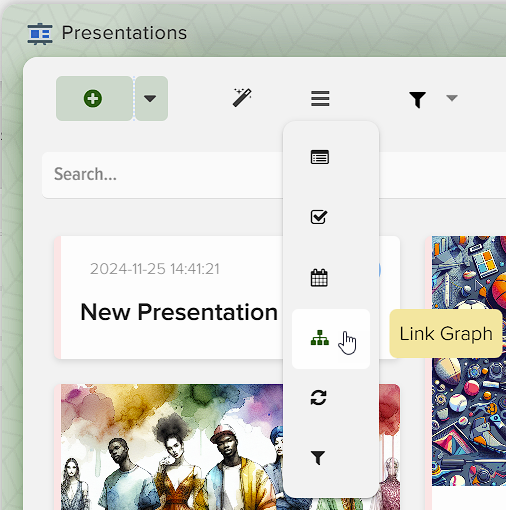Viewport: 506px width, 510px height.
Task: Click the funnel filter icon in toolbar
Action: point(417,99)
